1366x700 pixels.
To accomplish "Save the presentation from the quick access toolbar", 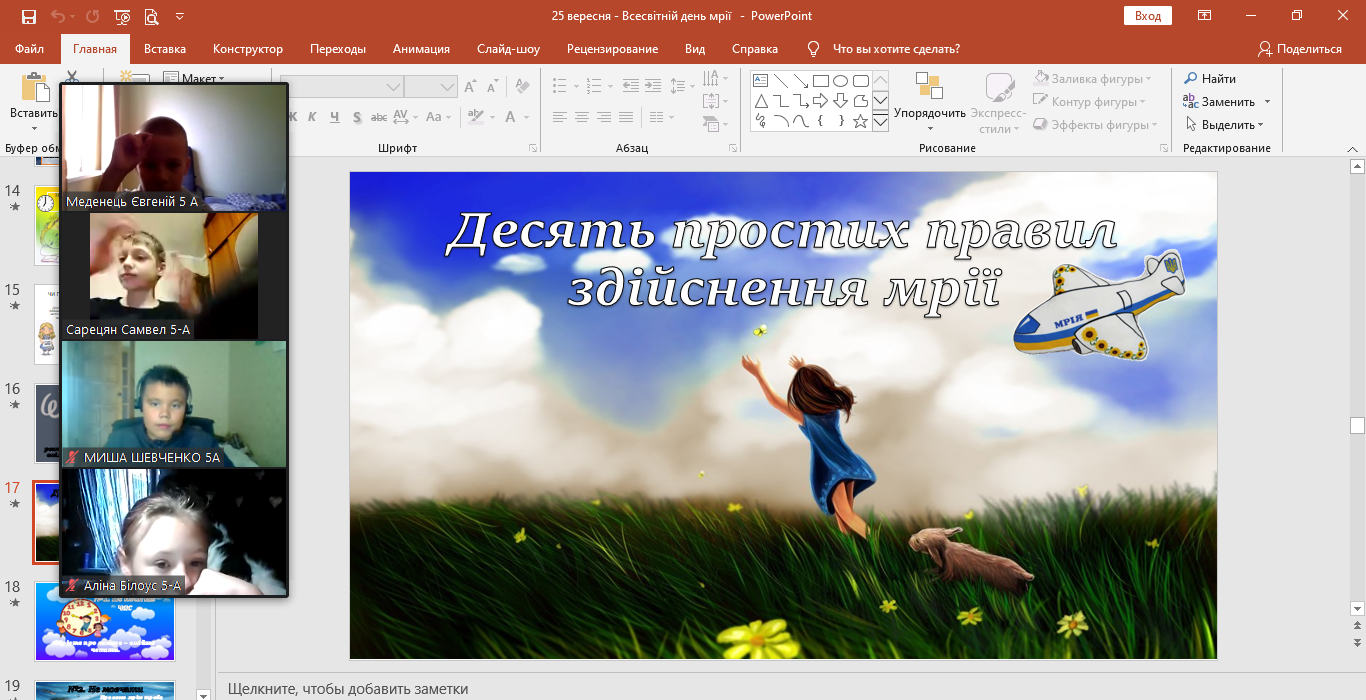I will click(x=28, y=16).
